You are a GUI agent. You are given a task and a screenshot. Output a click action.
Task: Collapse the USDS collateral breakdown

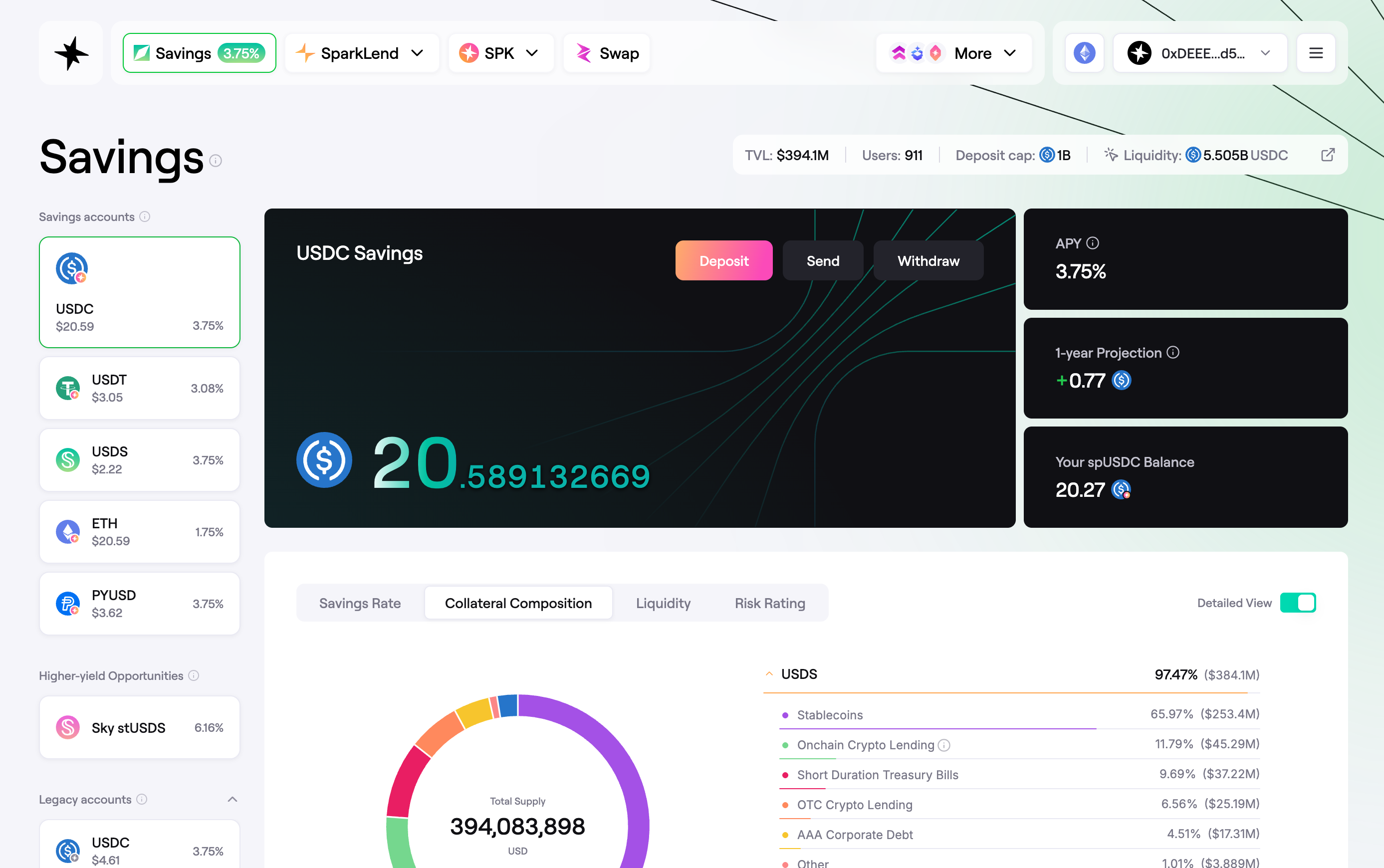pos(769,674)
